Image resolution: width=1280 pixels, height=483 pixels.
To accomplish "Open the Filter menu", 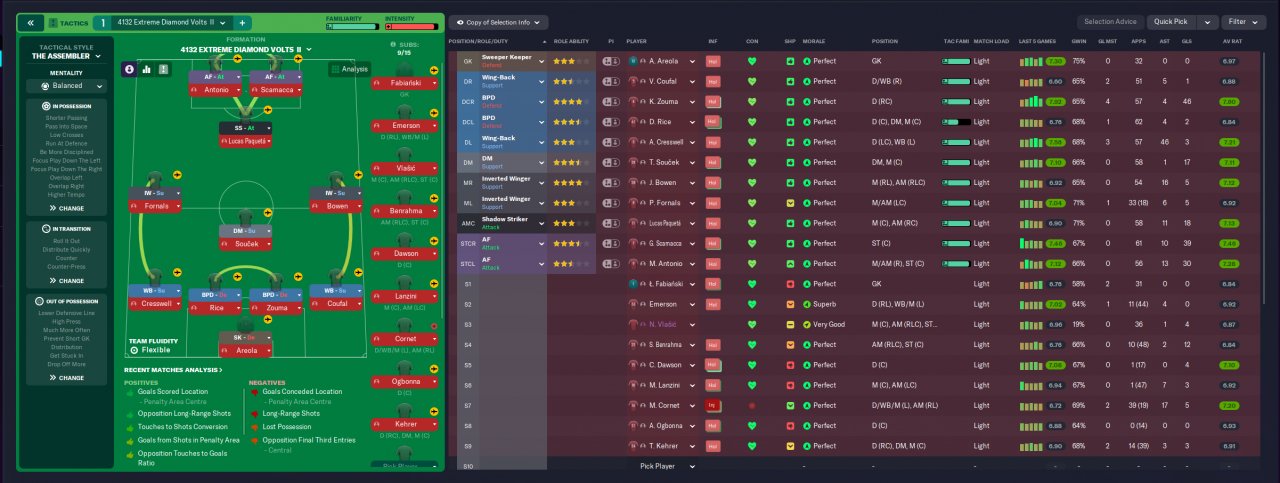I will (1244, 21).
